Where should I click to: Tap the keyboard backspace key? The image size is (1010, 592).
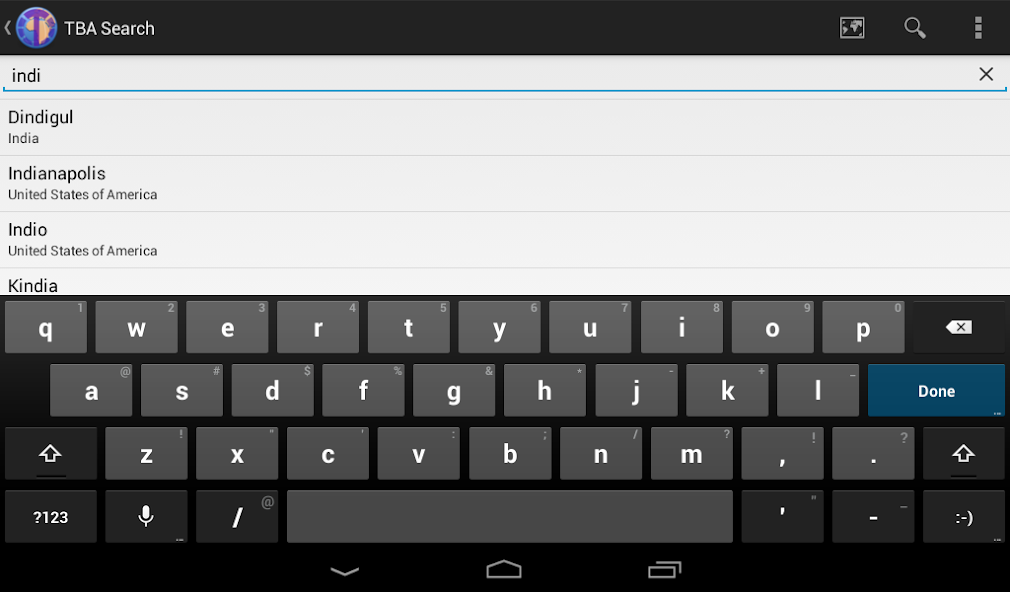coord(958,327)
